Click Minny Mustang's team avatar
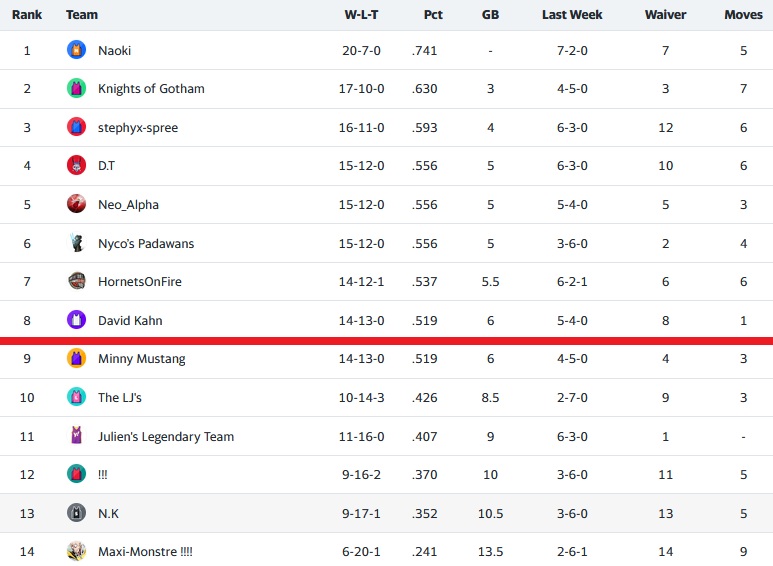 tap(76, 358)
